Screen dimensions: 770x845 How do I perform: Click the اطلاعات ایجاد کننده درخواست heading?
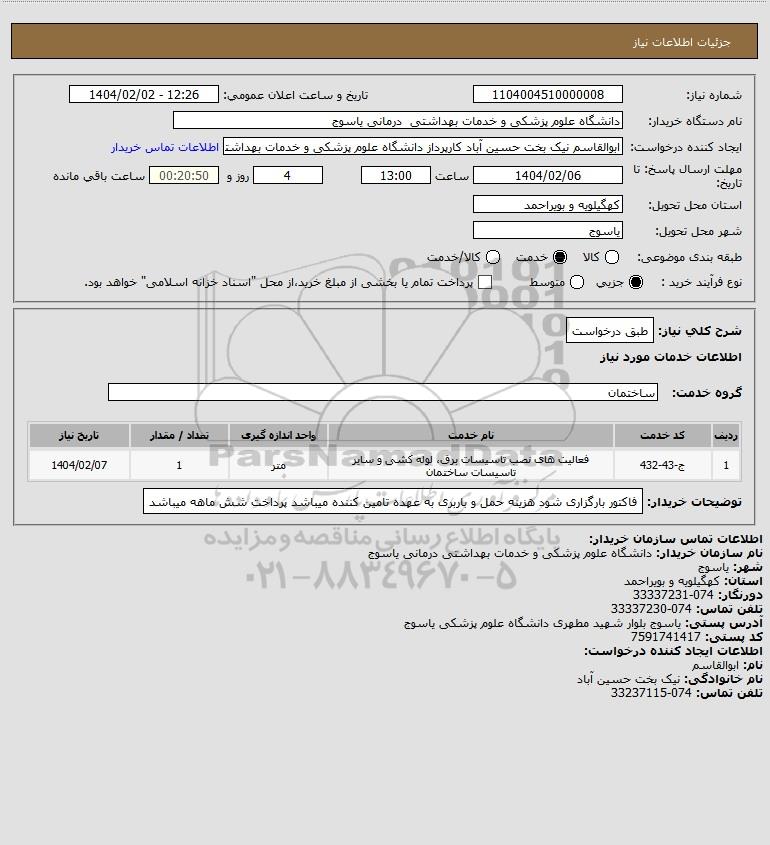[x=674, y=651]
